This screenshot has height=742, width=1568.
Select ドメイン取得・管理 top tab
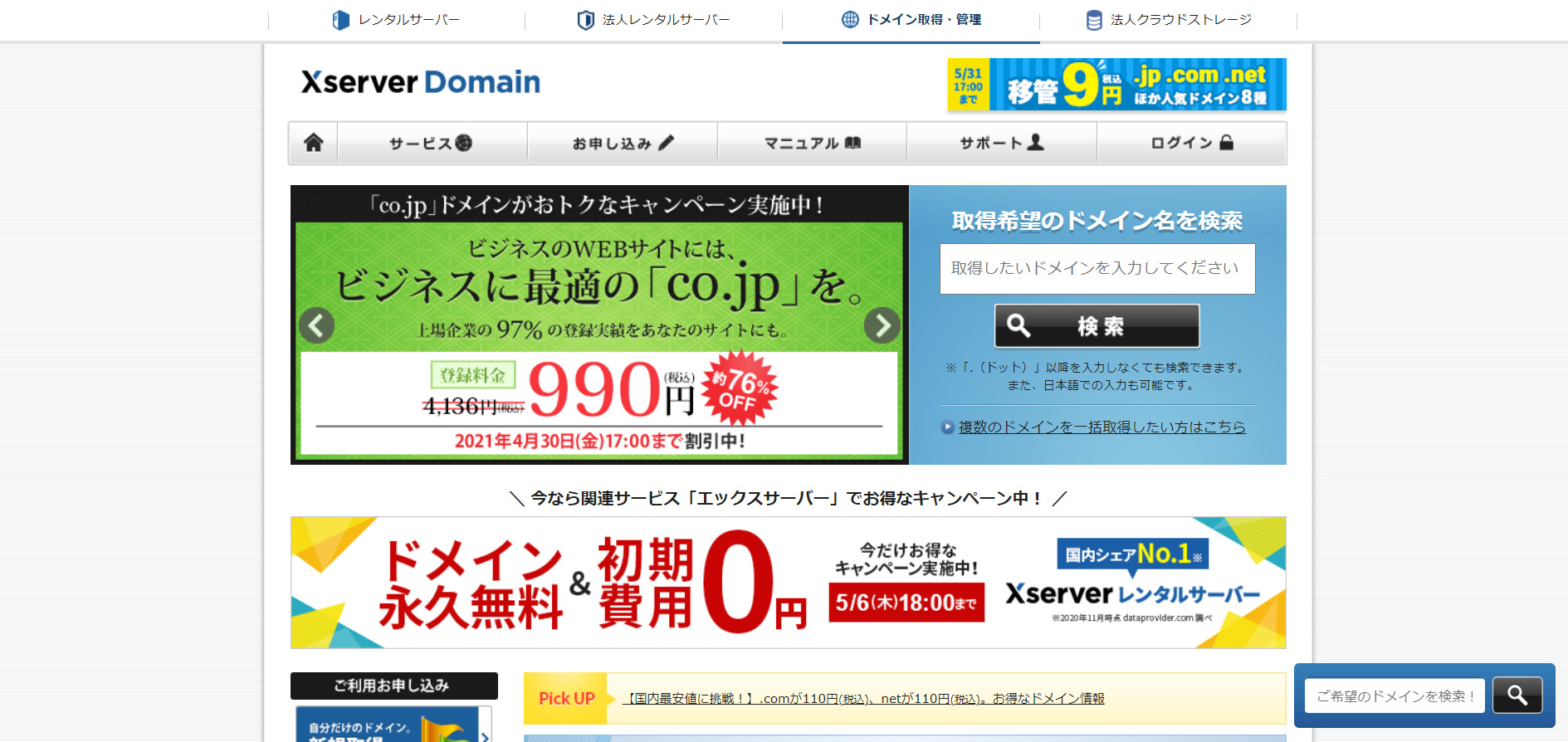[911, 20]
